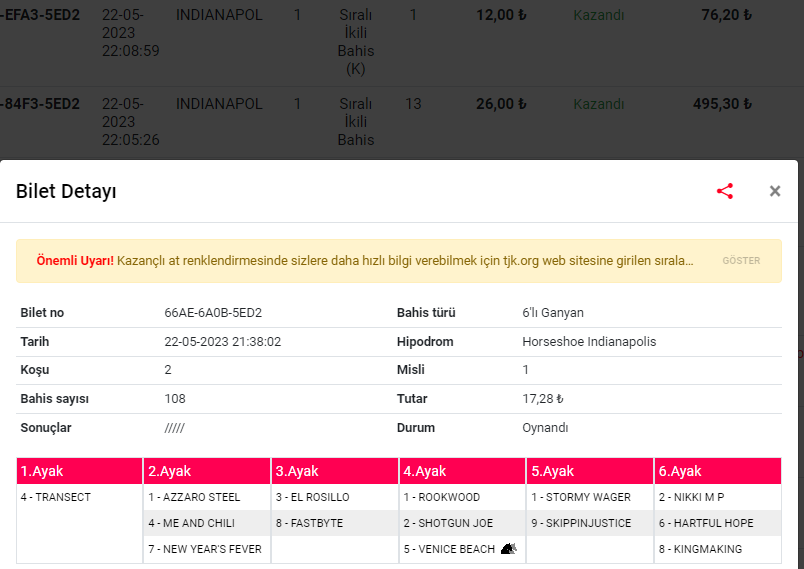Click horse entry 6 - HARTFUL HOPE
The image size is (804, 569).
(706, 523)
